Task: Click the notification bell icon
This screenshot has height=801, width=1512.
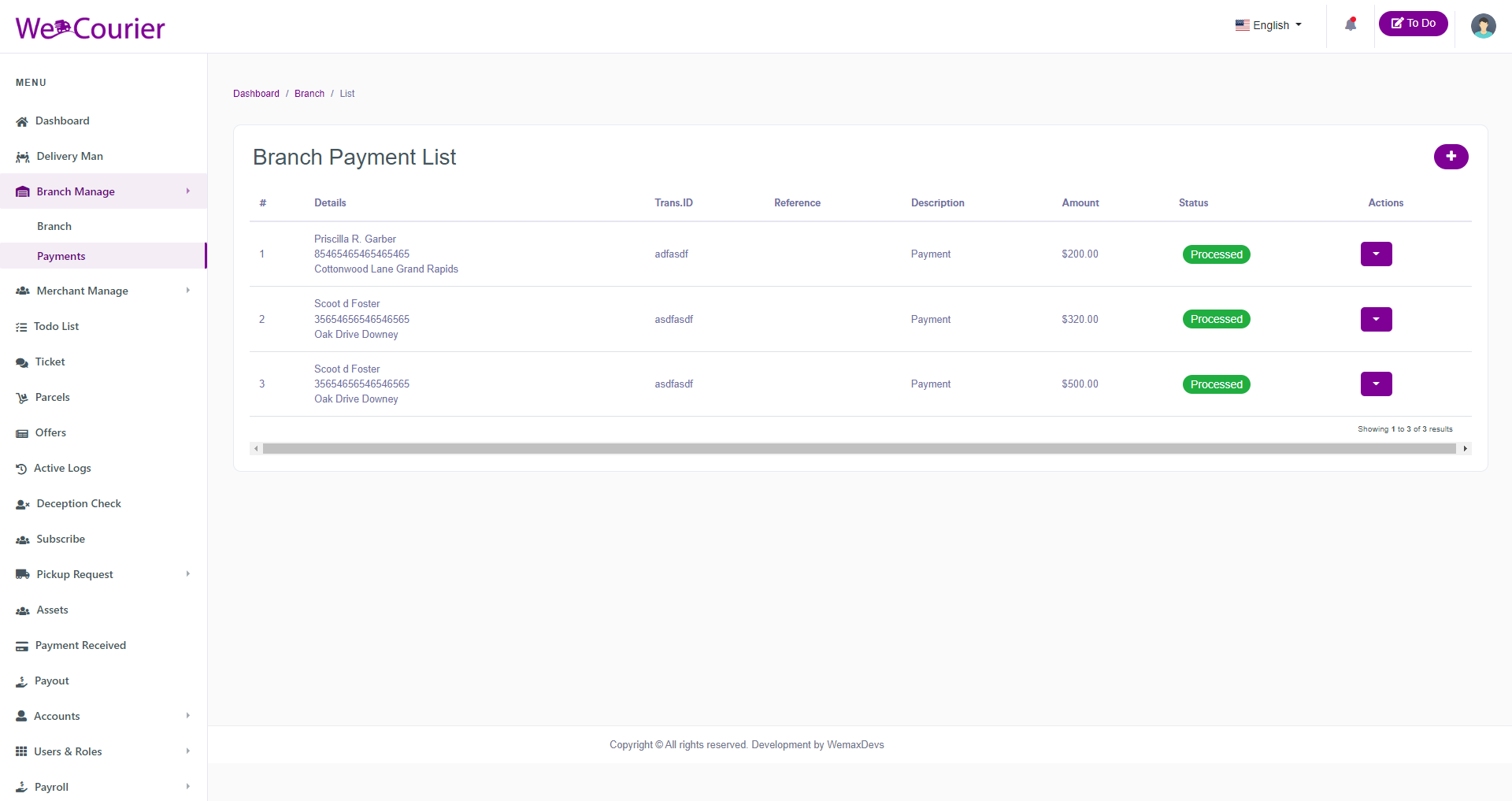Action: point(1351,24)
